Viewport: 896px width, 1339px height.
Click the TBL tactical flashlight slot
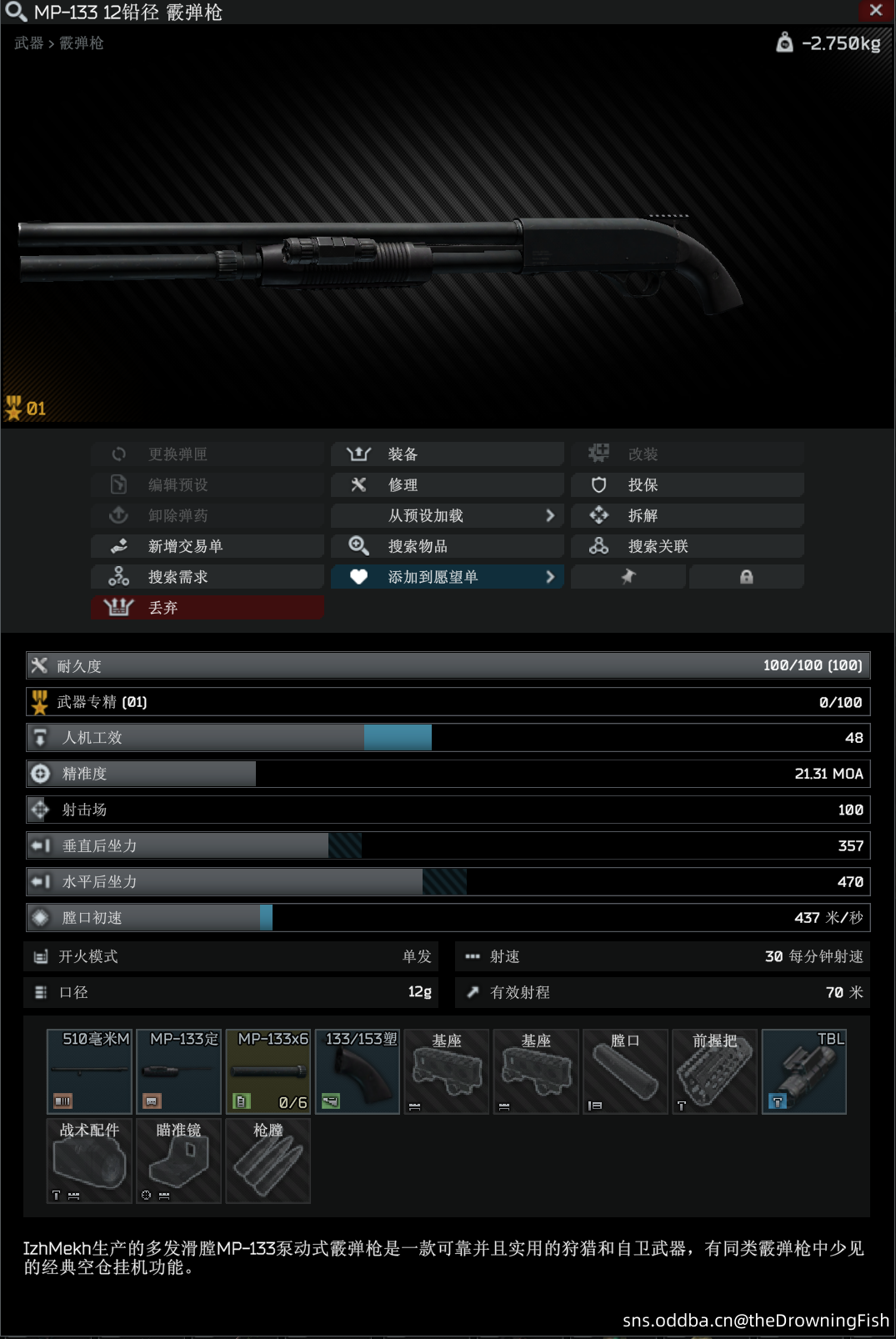[x=804, y=1071]
